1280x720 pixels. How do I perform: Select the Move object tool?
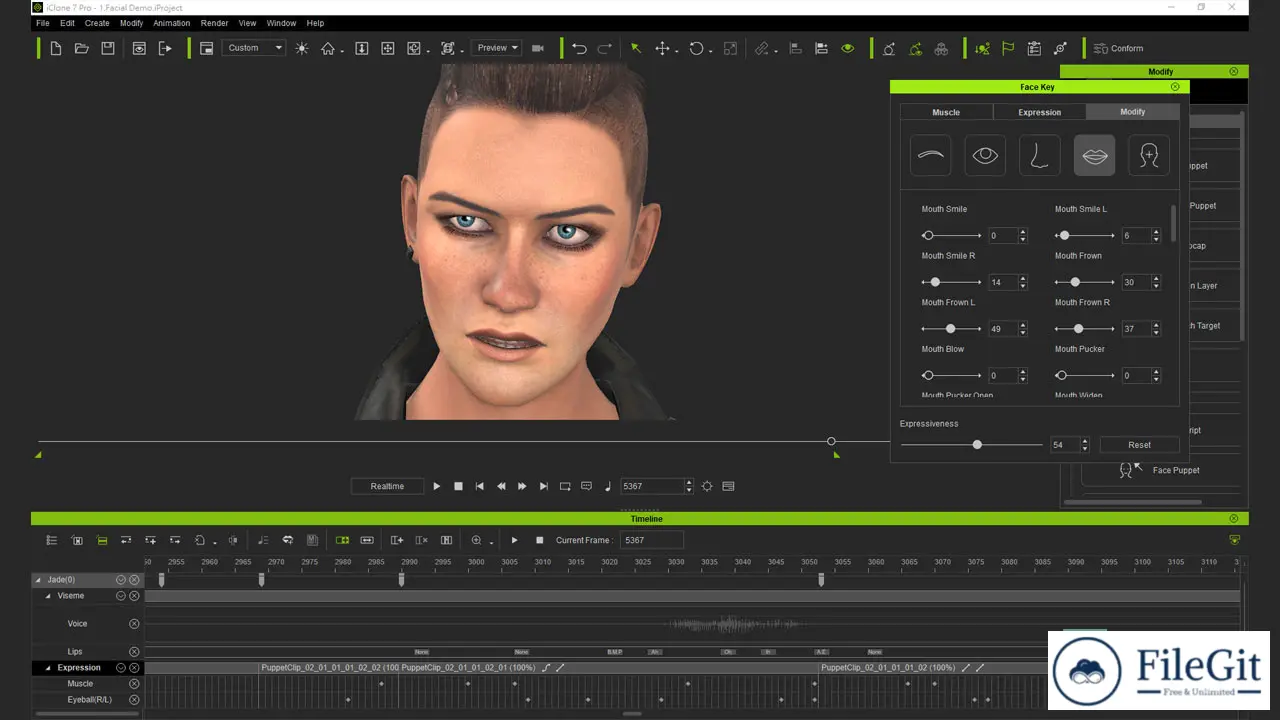click(x=662, y=48)
